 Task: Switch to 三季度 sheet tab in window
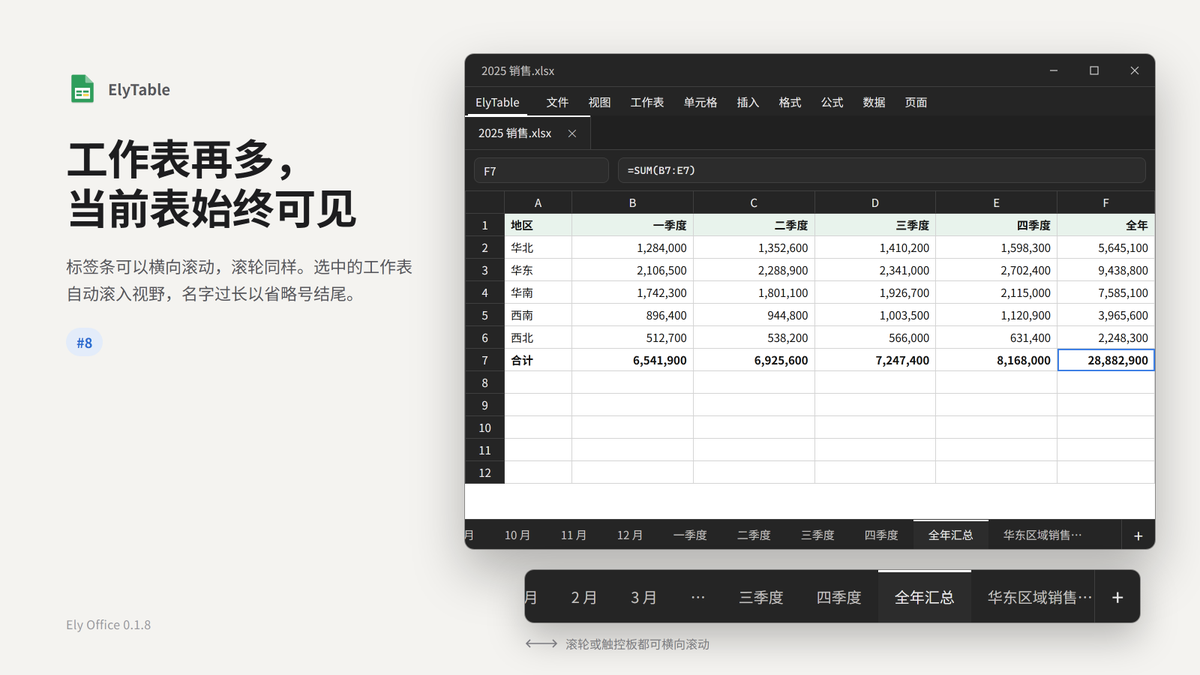pyautogui.click(x=817, y=535)
